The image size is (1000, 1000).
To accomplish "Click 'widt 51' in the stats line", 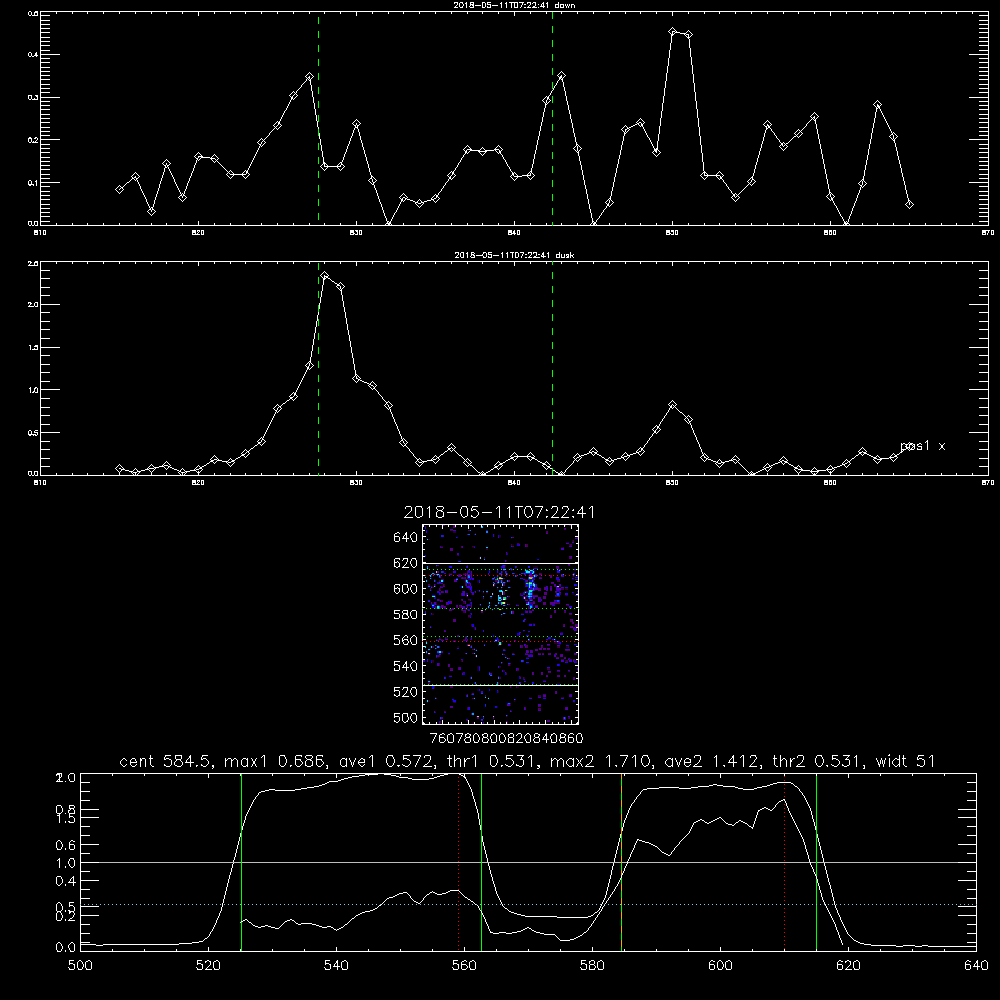I will [905, 761].
